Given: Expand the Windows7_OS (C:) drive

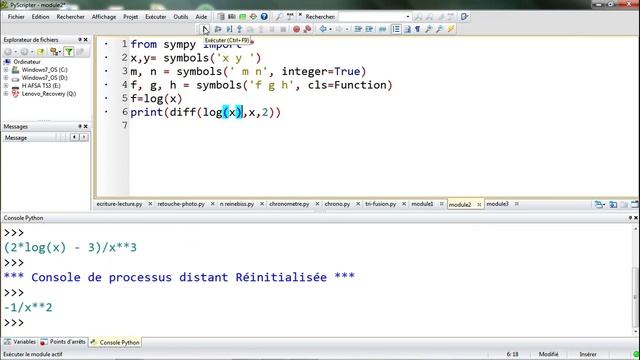Looking at the screenshot, I should (6, 70).
